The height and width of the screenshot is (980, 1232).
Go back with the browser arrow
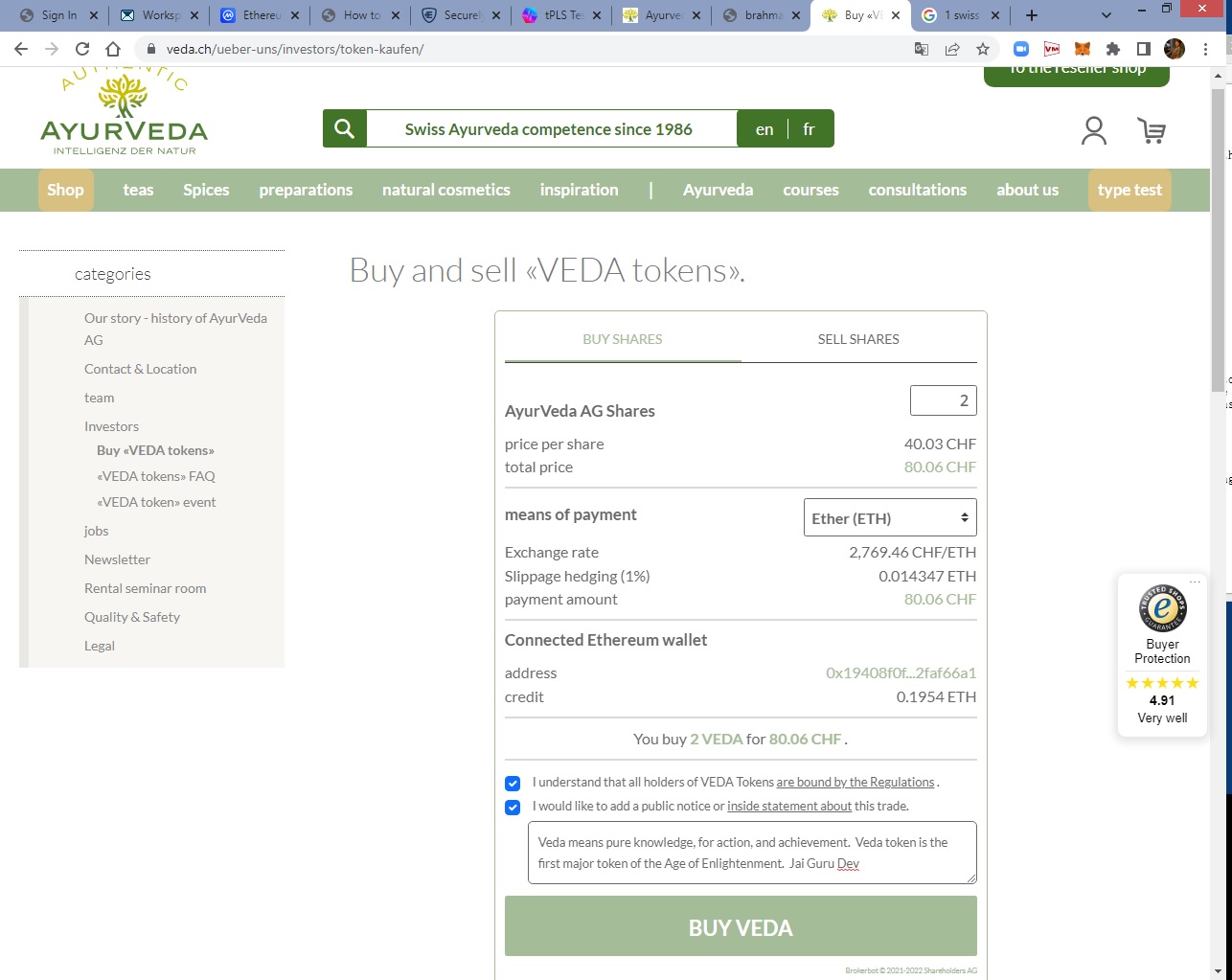pos(21,49)
